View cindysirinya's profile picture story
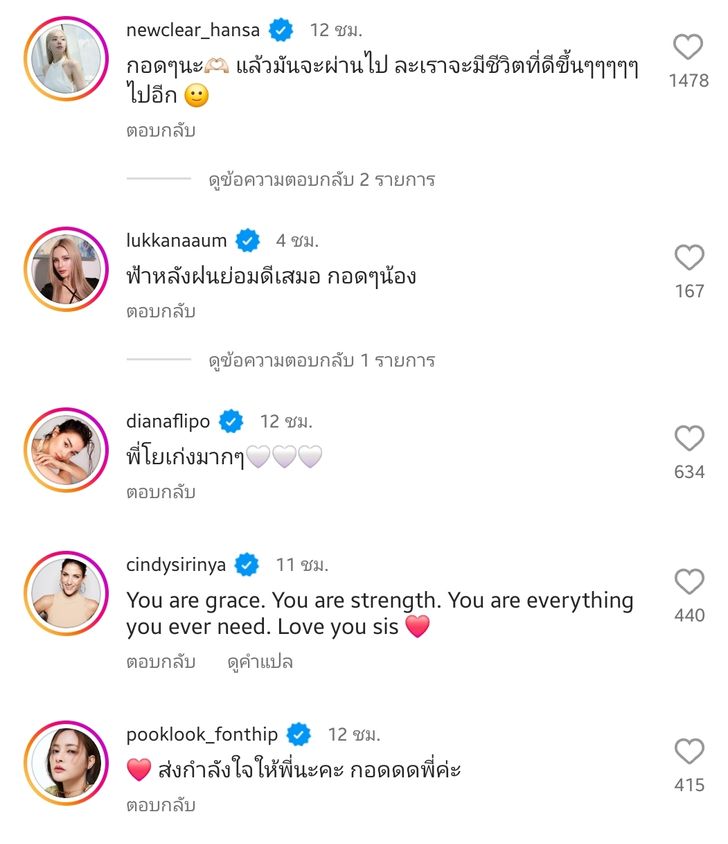The image size is (728, 844). tap(66, 593)
